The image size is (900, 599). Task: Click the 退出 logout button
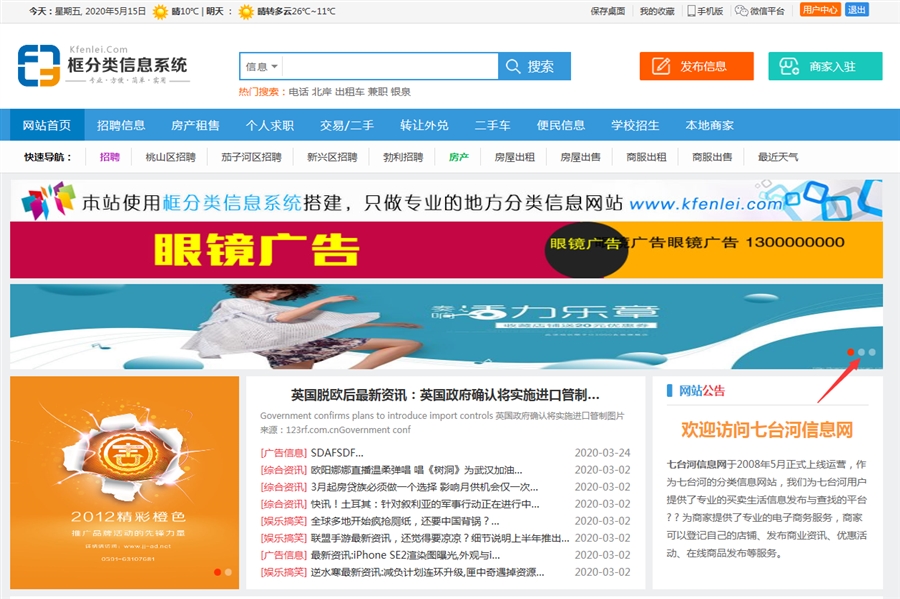pos(857,10)
